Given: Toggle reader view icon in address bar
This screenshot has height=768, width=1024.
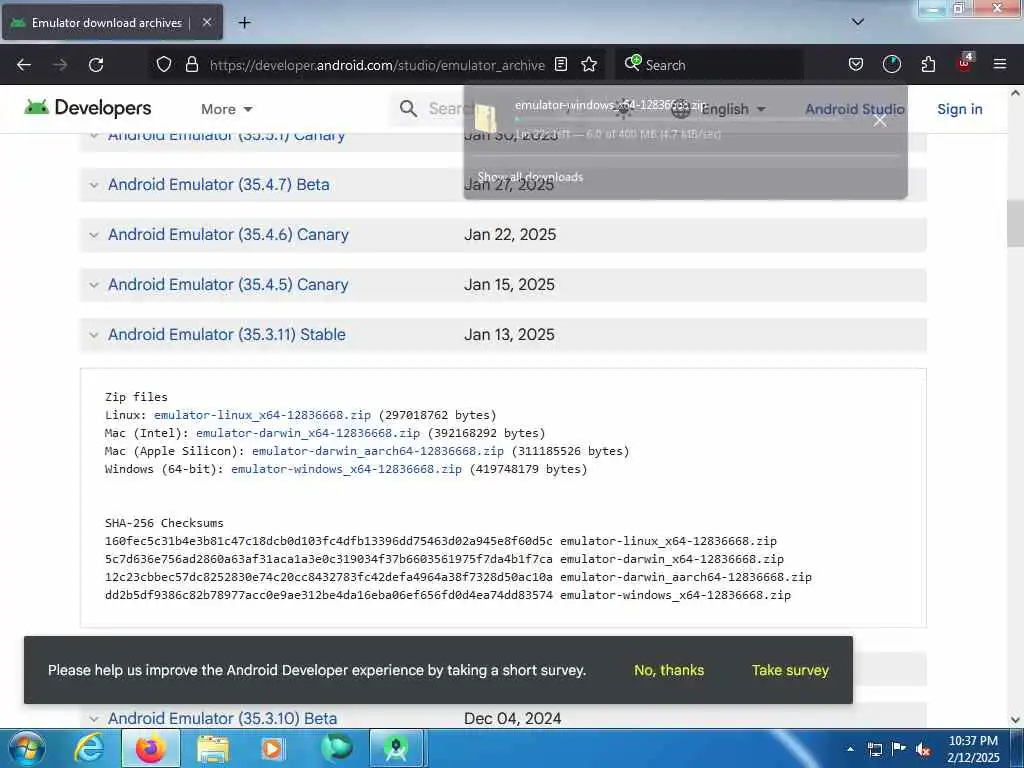Looking at the screenshot, I should point(560,64).
